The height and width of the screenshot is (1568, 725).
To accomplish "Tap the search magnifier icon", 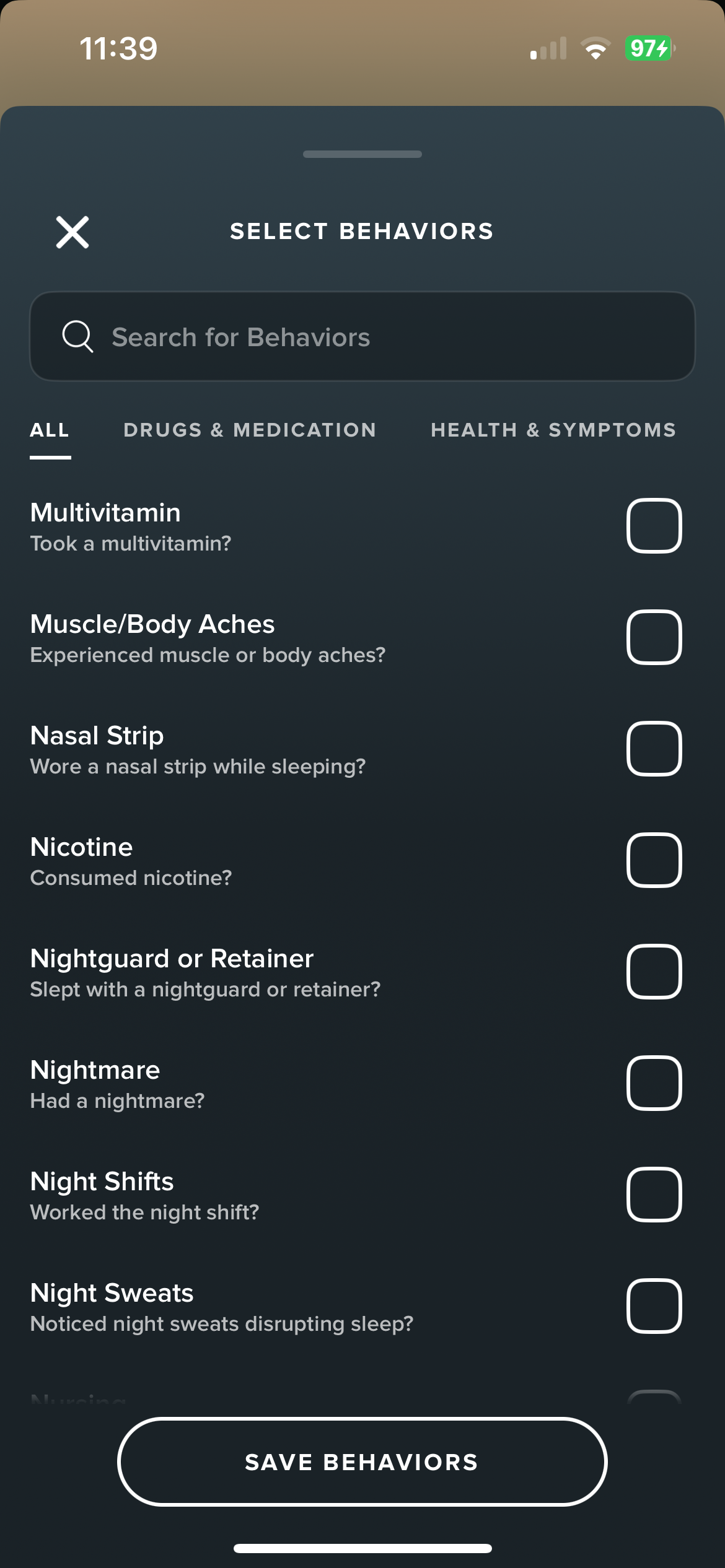I will [x=77, y=336].
